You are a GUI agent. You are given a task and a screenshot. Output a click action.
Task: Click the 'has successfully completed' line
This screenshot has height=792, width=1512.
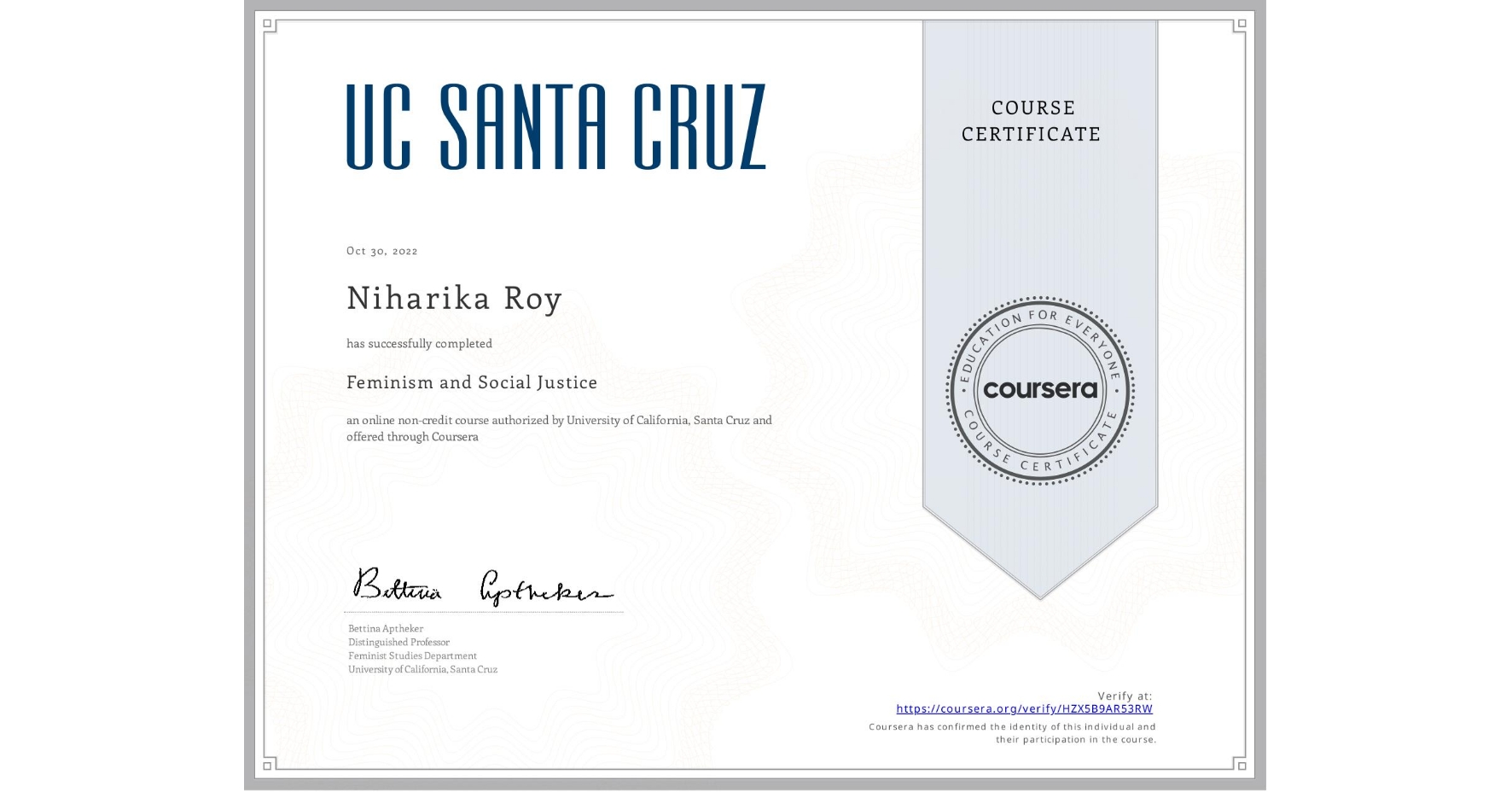pos(419,343)
